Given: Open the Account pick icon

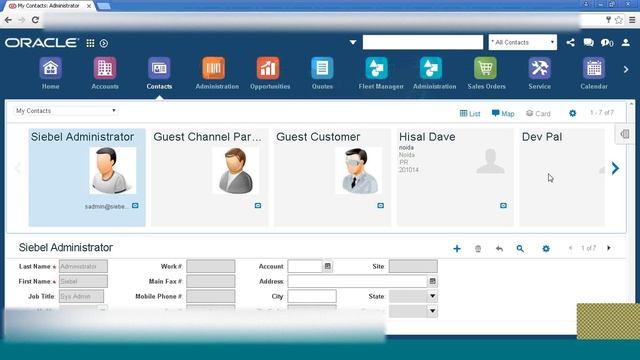Looking at the screenshot, I should click(327, 266).
